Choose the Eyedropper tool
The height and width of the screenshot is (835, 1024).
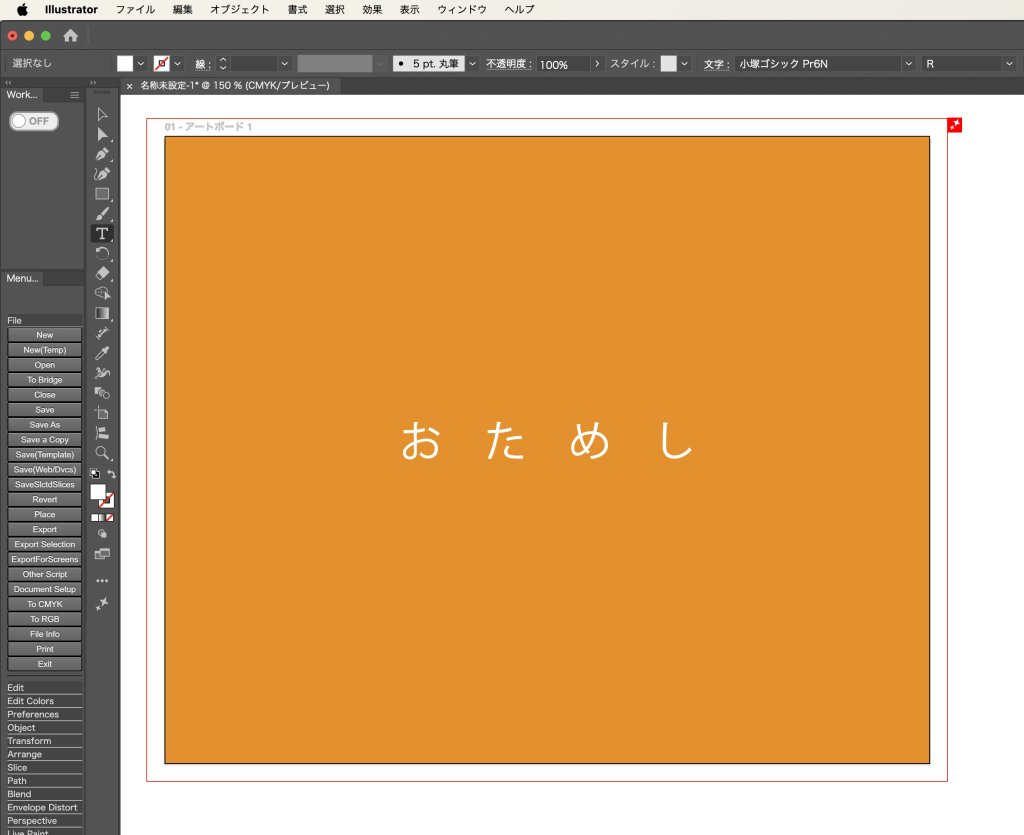pos(102,353)
